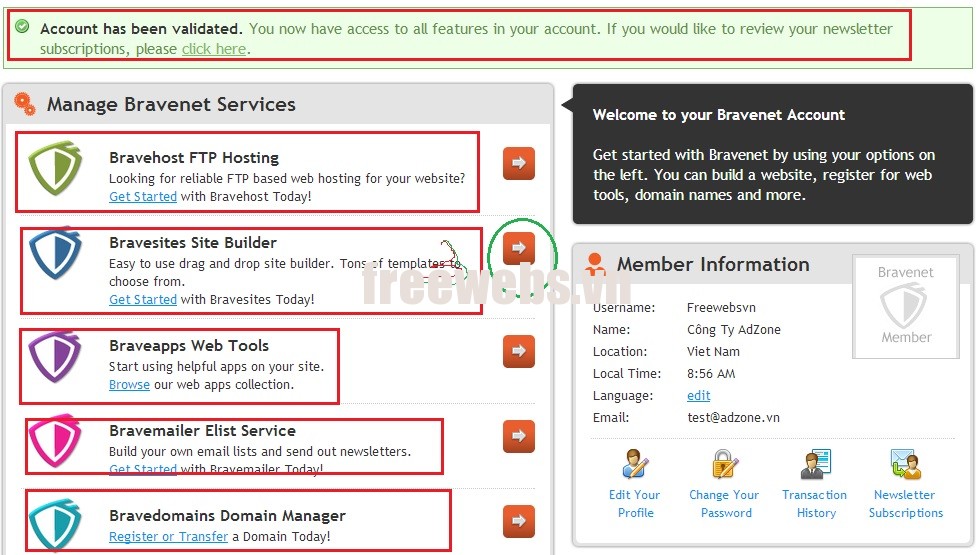Click the Bravenet Member badge image
Viewport: 980px width, 555px height.
905,306
